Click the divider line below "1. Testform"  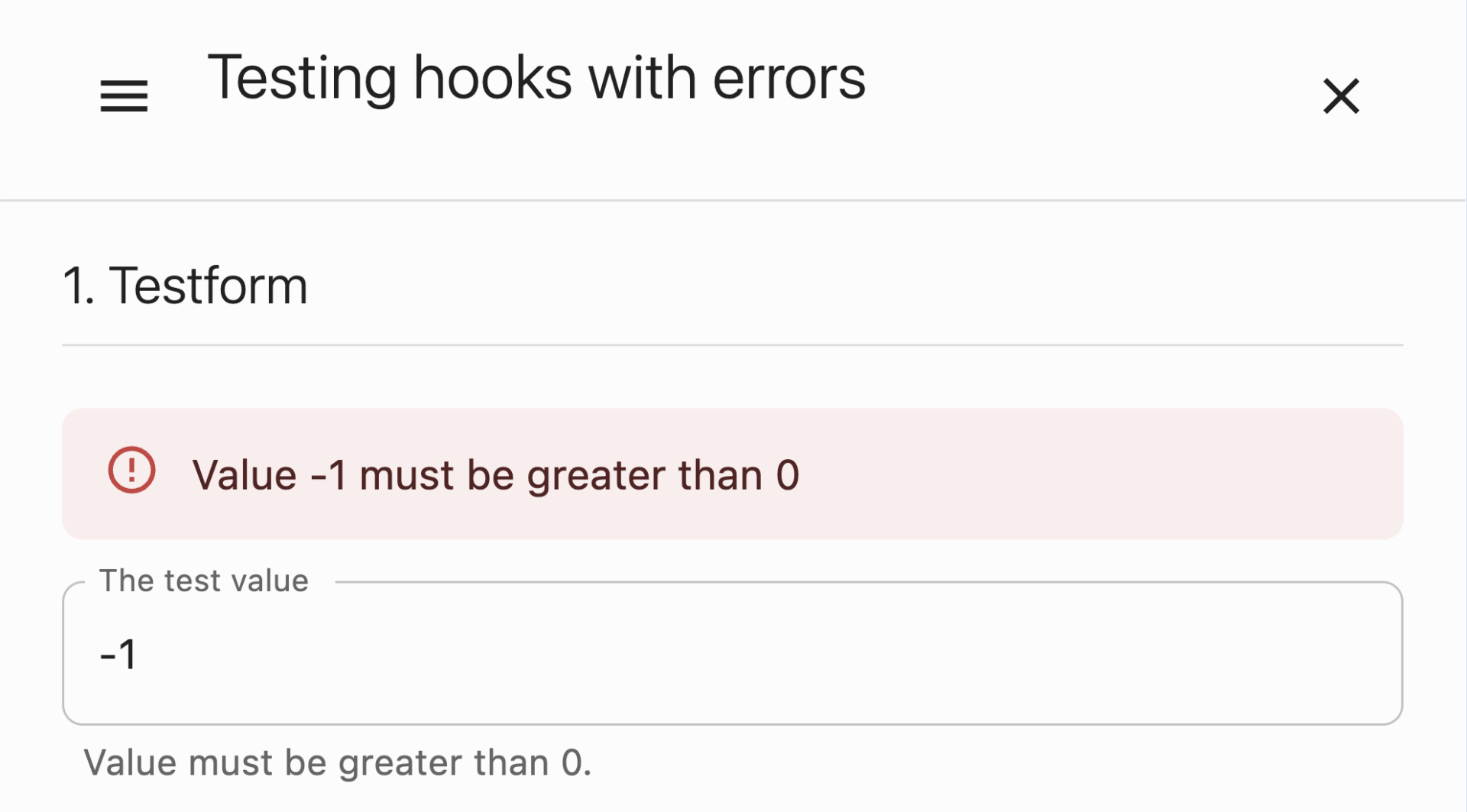pyautogui.click(x=732, y=345)
